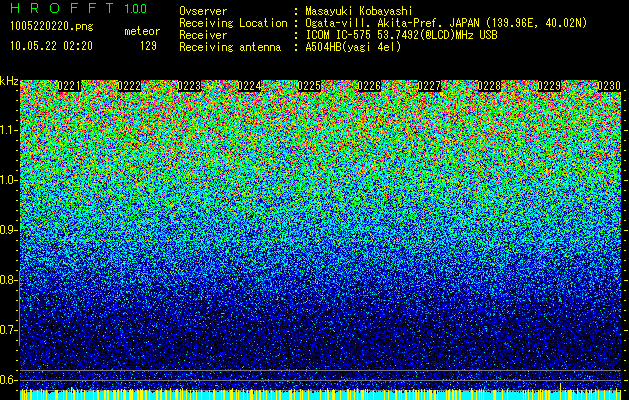
Task: Click the date stamp 10.05.22 02:20
Action: [51, 46]
